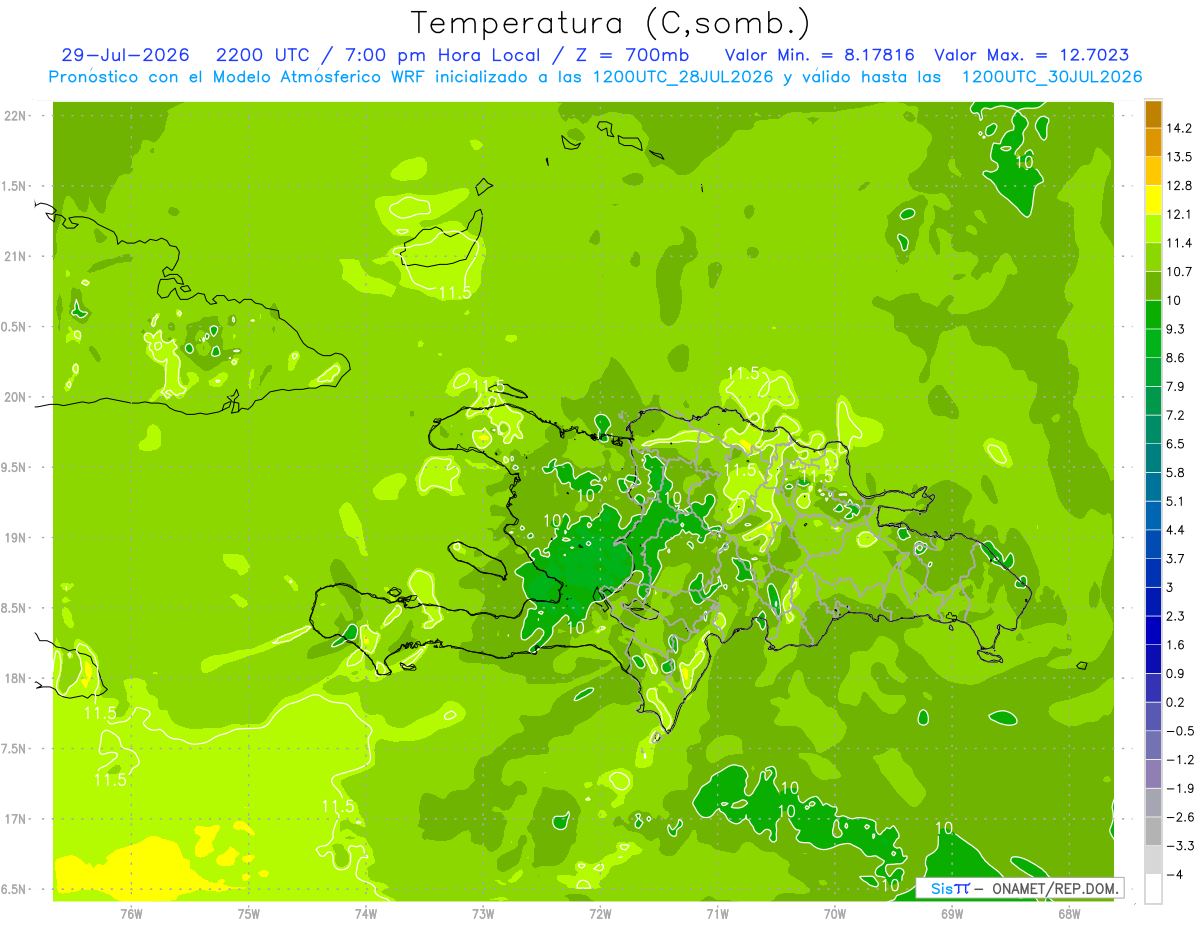Click the 'Valor Min. = 8.17816' value
Screen dimensions: 1200x927
point(820,55)
